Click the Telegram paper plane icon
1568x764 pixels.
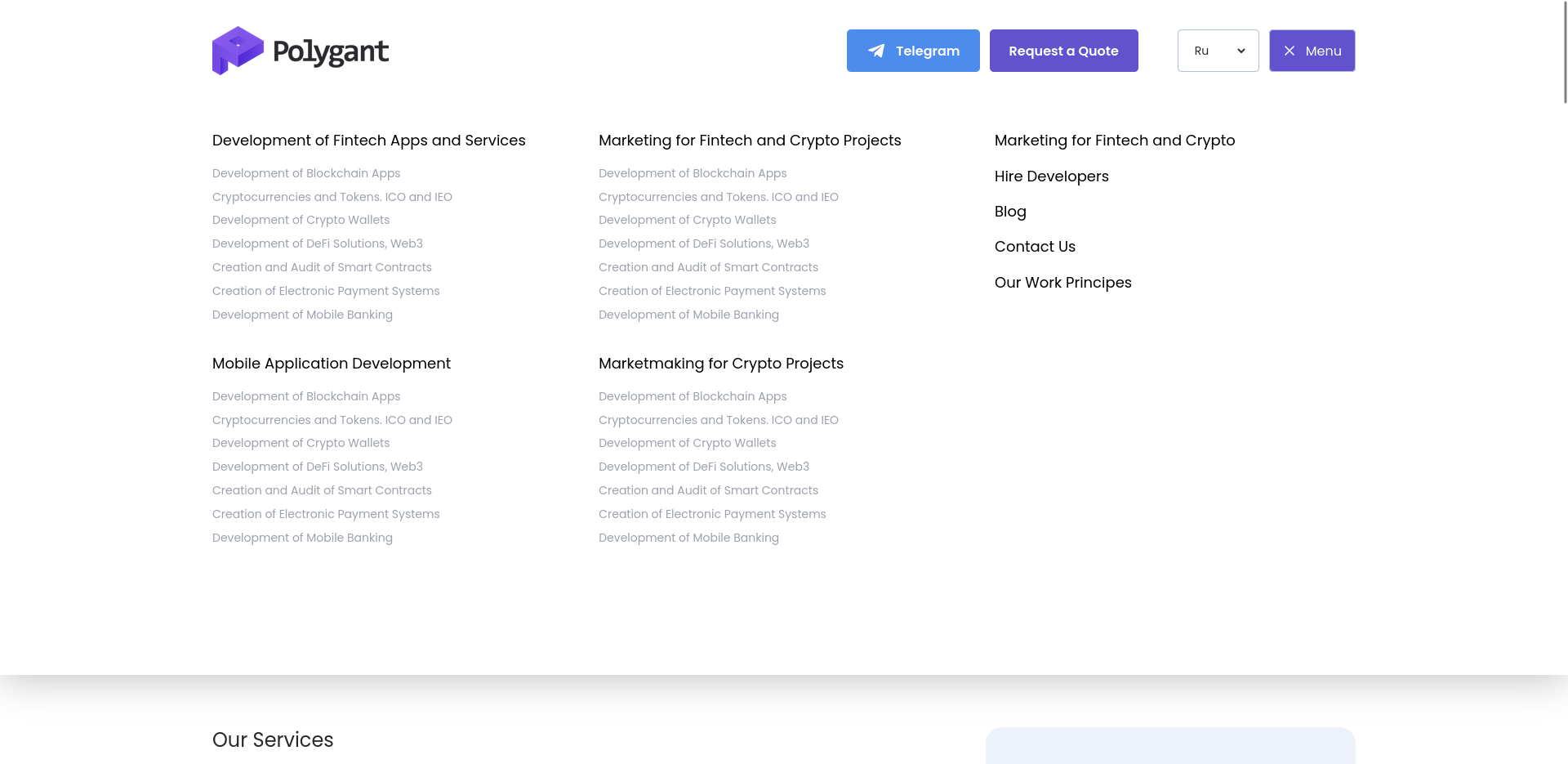[x=876, y=51]
